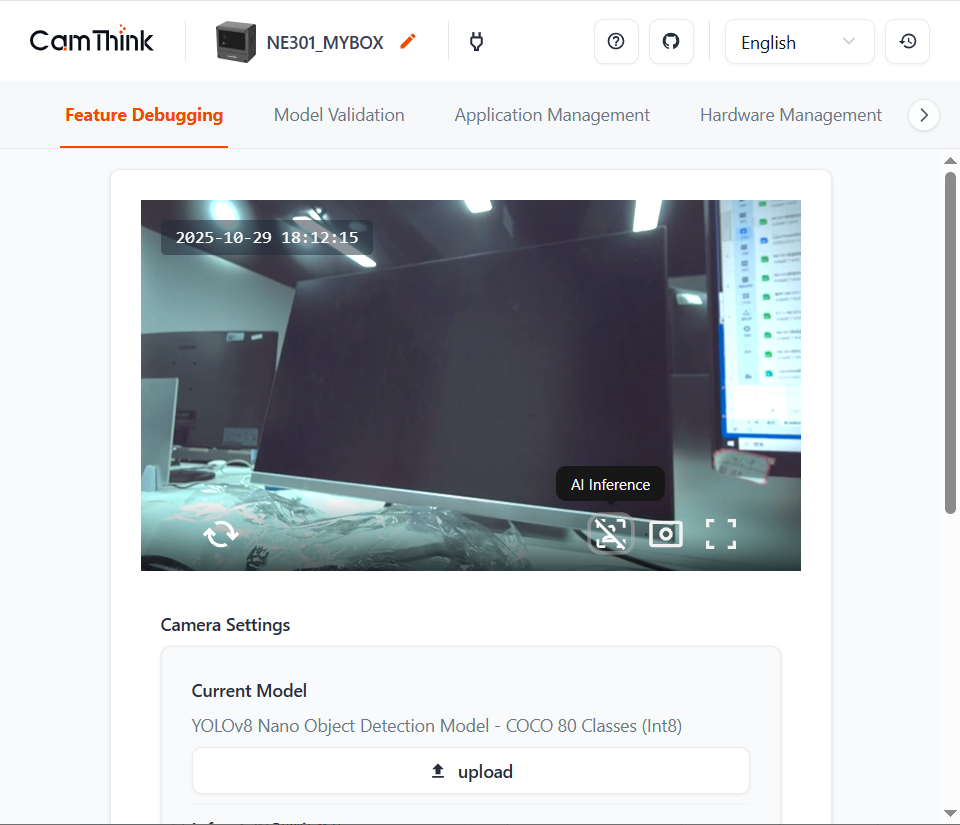Expand more tabs with the right chevron
The width and height of the screenshot is (960, 825).
coord(923,115)
